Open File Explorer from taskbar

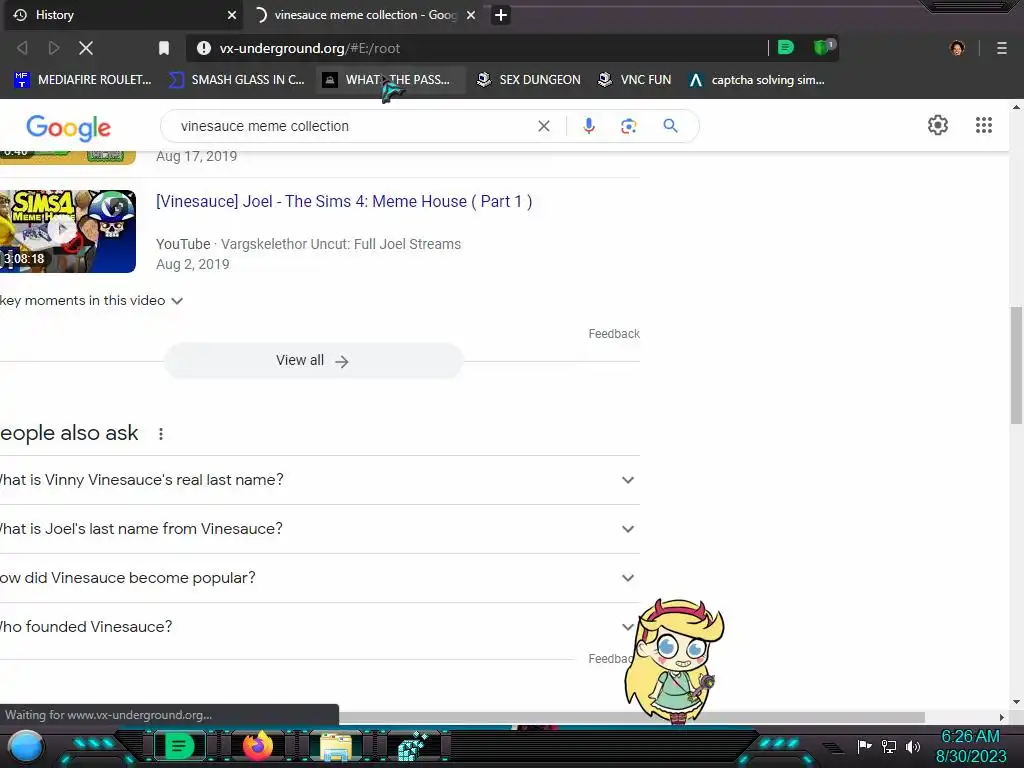coord(336,746)
